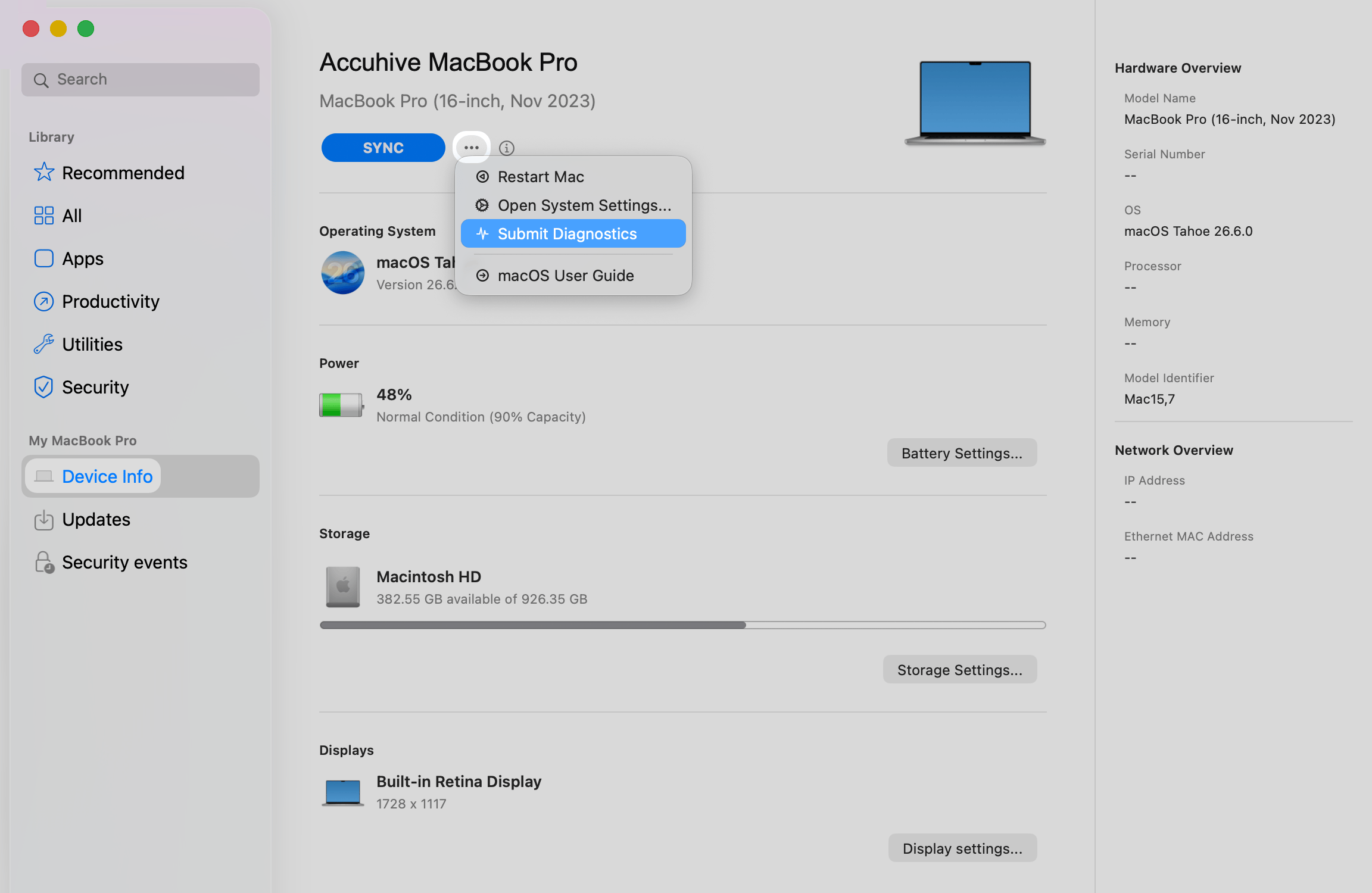The image size is (1372, 893).
Task: Click the All grid icon
Action: coord(43,216)
